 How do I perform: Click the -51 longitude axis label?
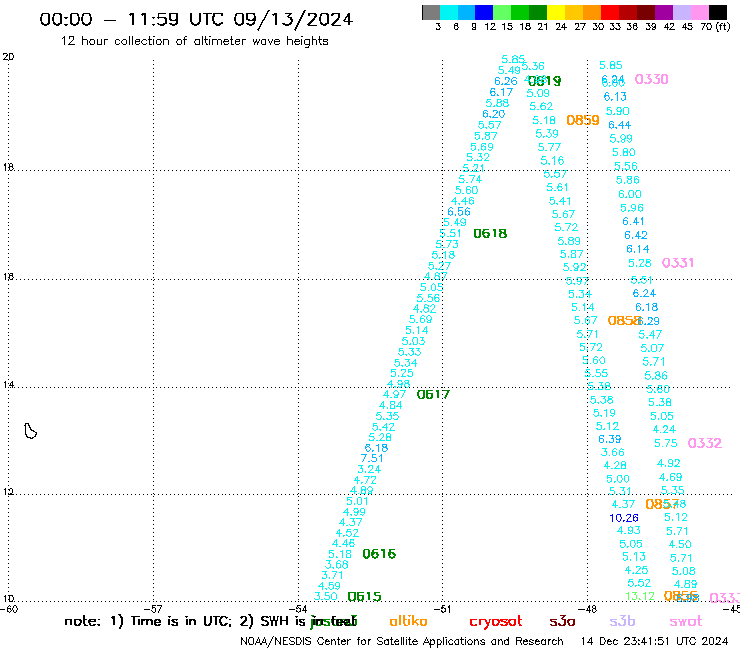coord(442,609)
